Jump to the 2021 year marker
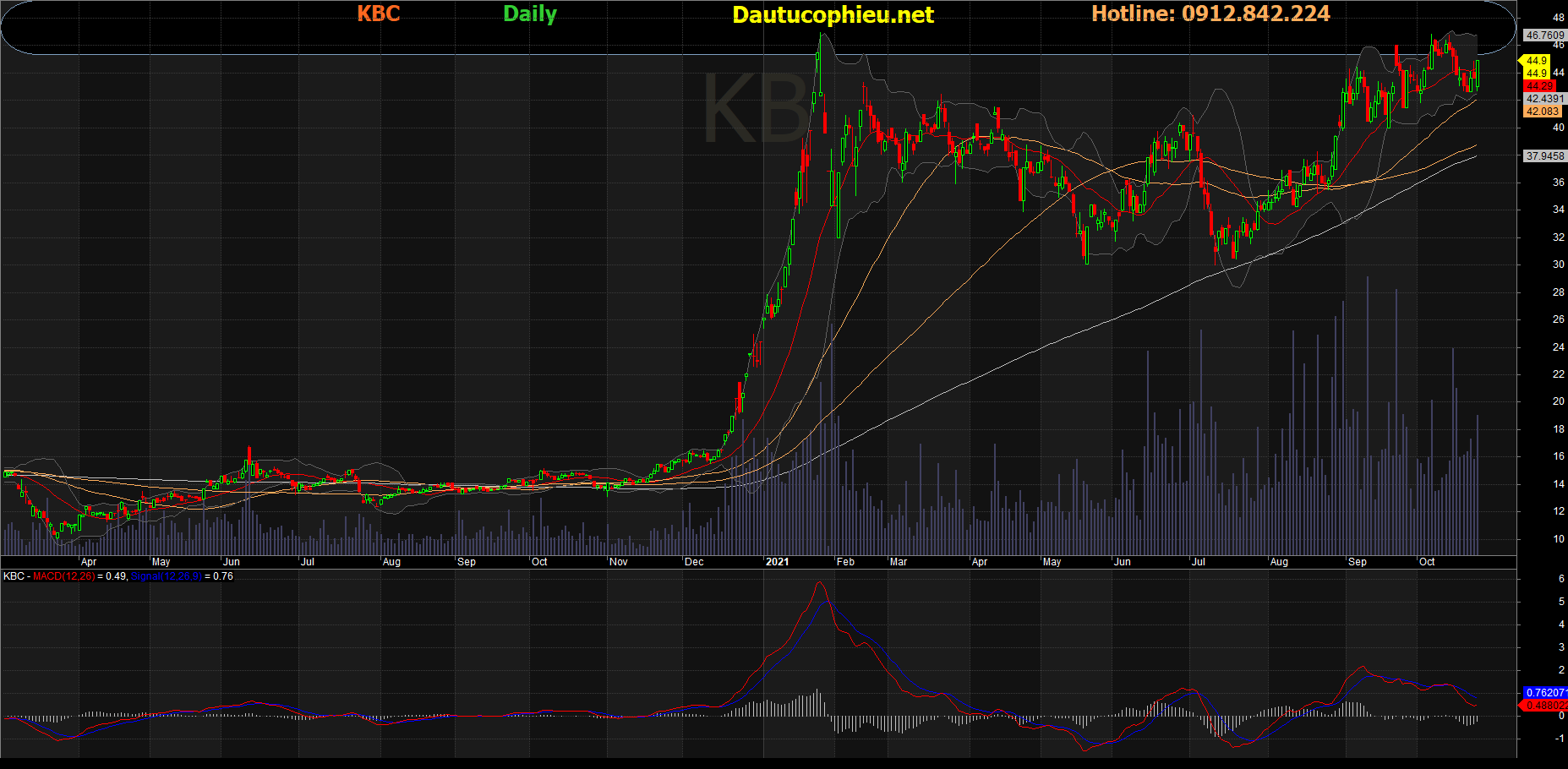 (777, 562)
